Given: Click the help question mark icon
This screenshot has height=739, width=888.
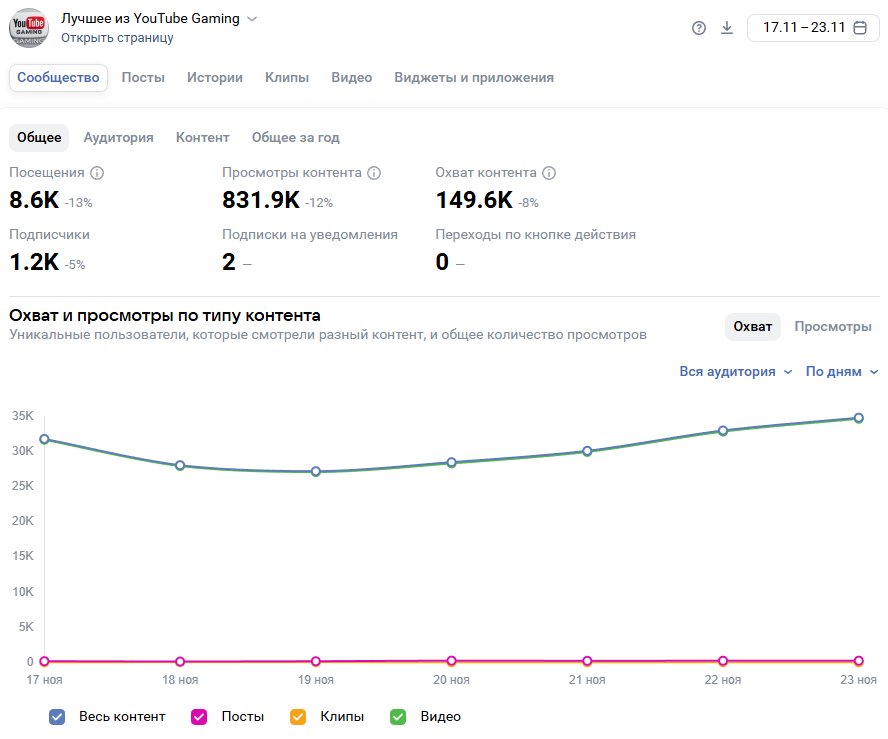Looking at the screenshot, I should click(699, 28).
